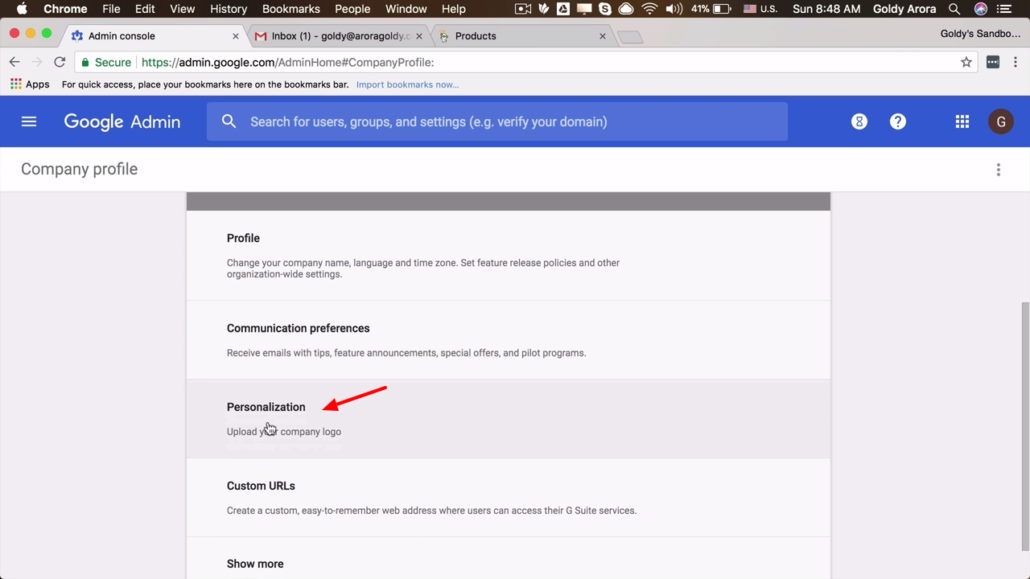Open the account avatar G
Screen dimensions: 1030x579
point(1000,122)
